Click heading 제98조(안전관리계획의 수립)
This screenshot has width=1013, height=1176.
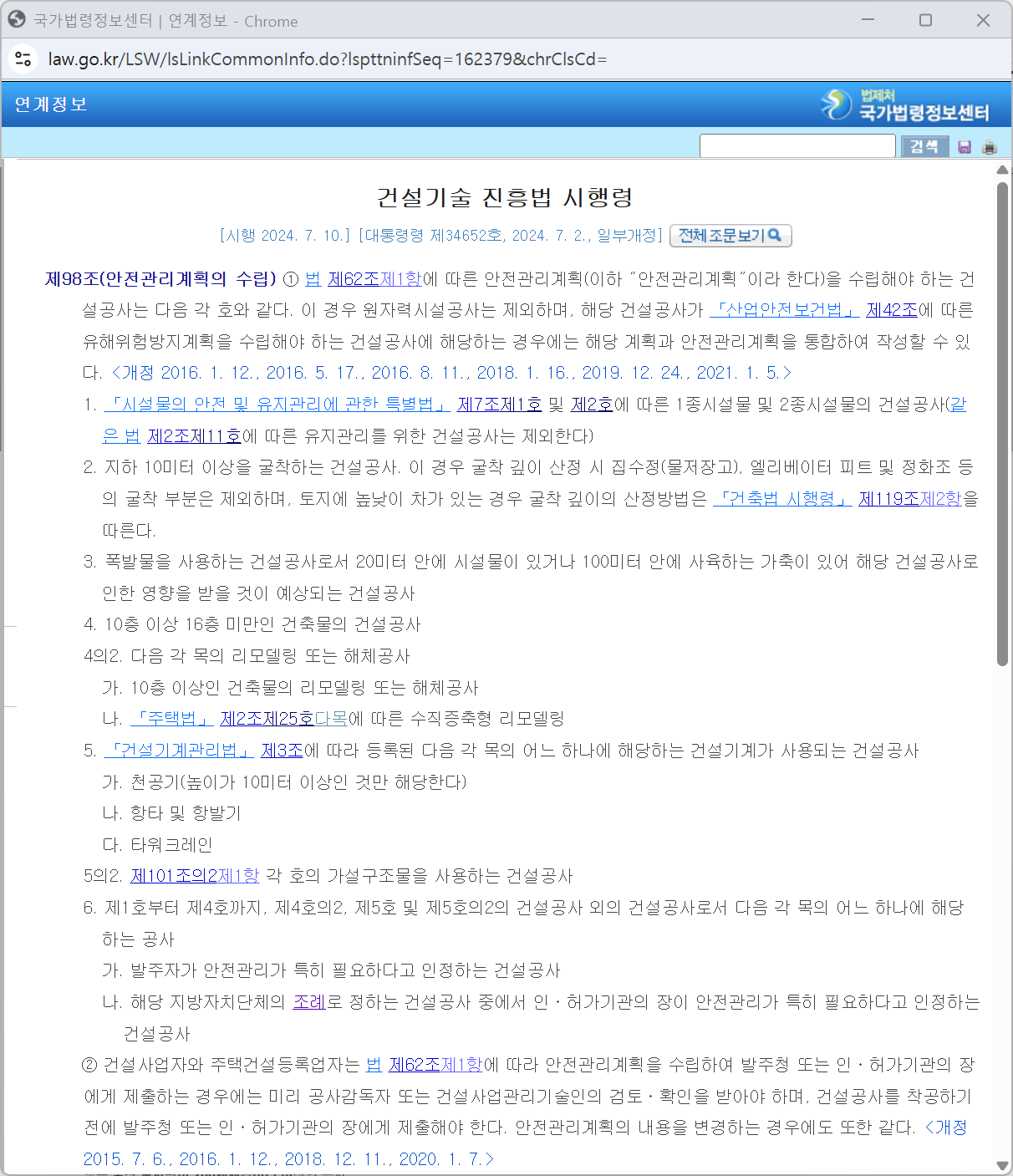[160, 279]
